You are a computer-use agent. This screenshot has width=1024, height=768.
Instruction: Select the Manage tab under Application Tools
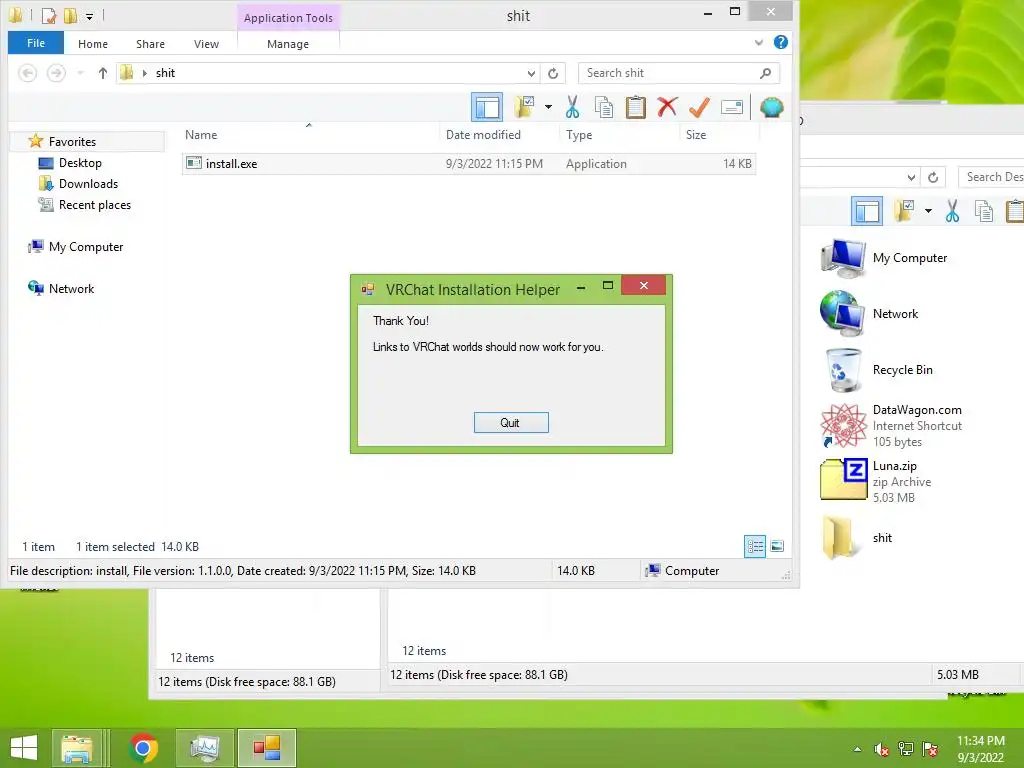(x=288, y=44)
